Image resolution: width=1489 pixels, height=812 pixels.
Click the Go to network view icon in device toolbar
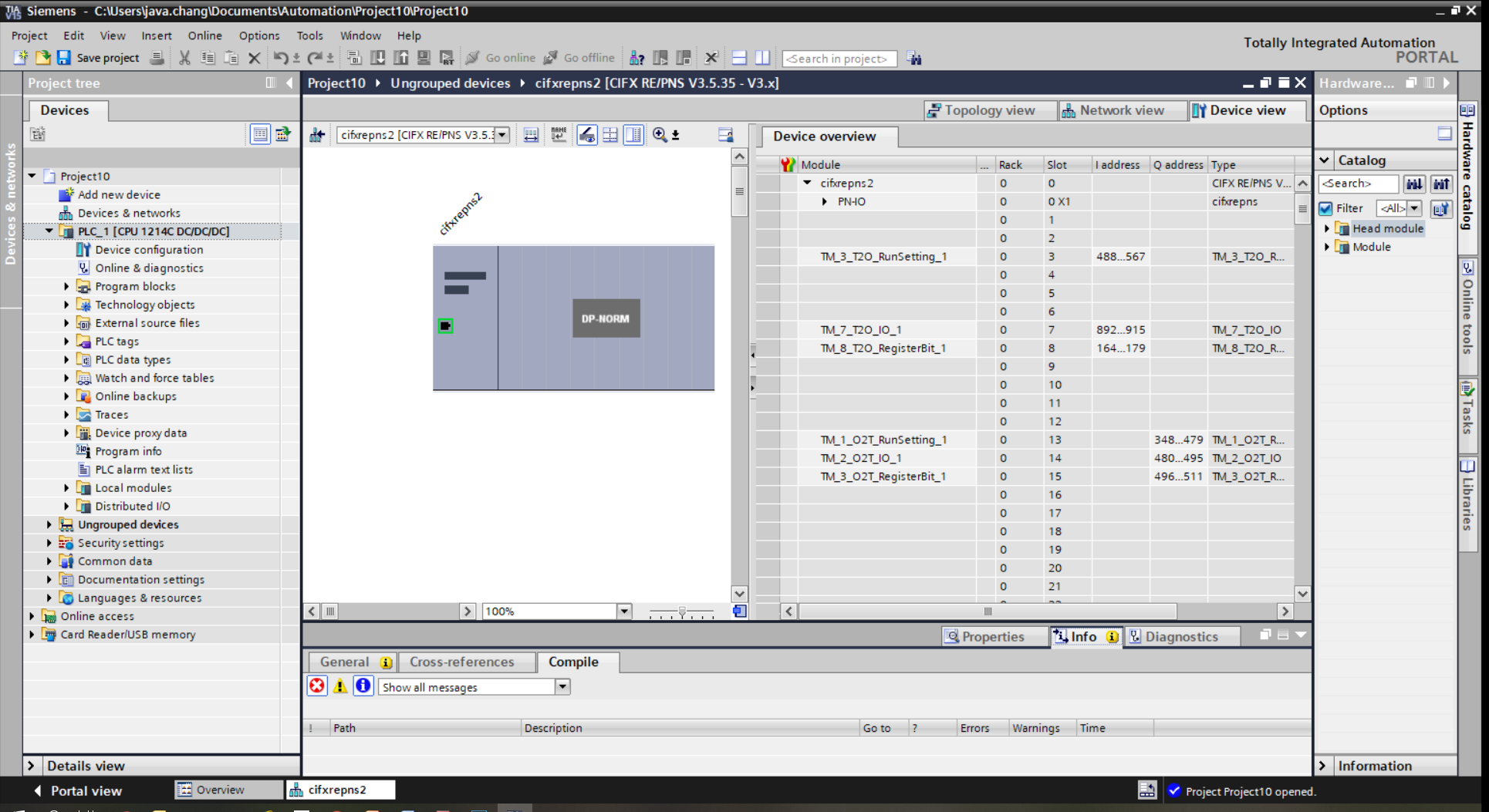(317, 135)
